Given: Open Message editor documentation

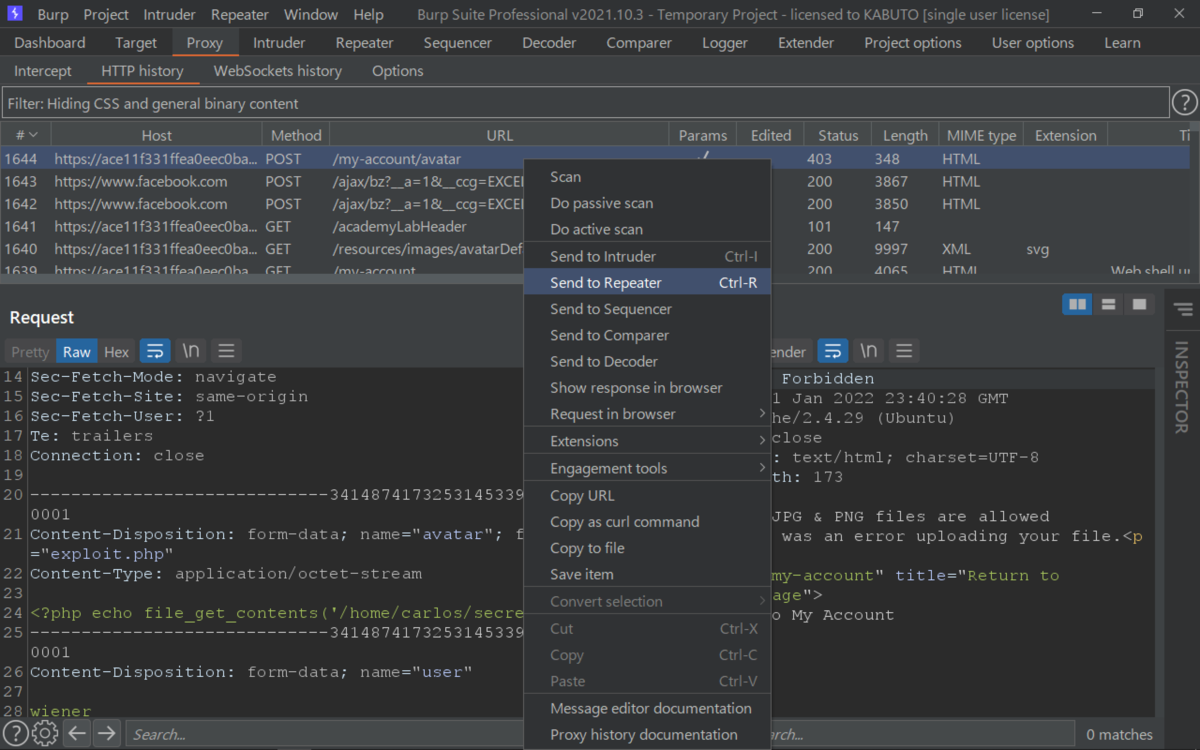Looking at the screenshot, I should tap(647, 708).
